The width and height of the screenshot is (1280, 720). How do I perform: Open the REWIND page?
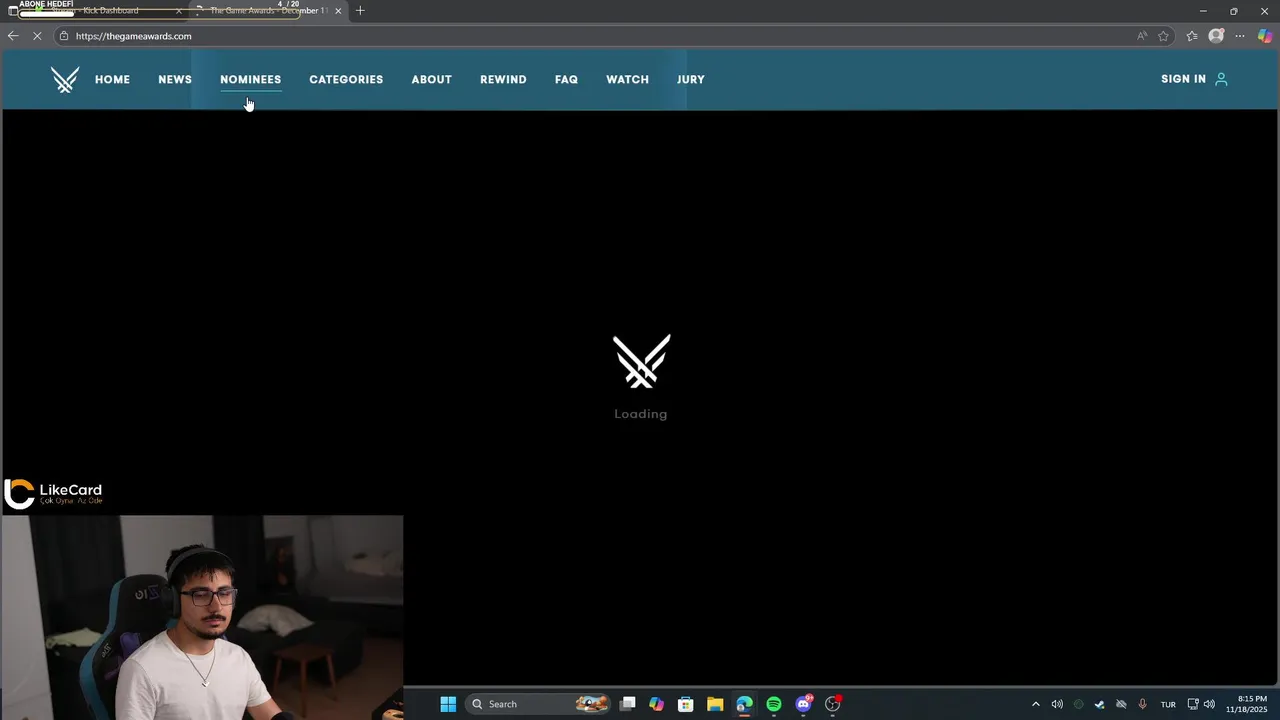coord(503,79)
